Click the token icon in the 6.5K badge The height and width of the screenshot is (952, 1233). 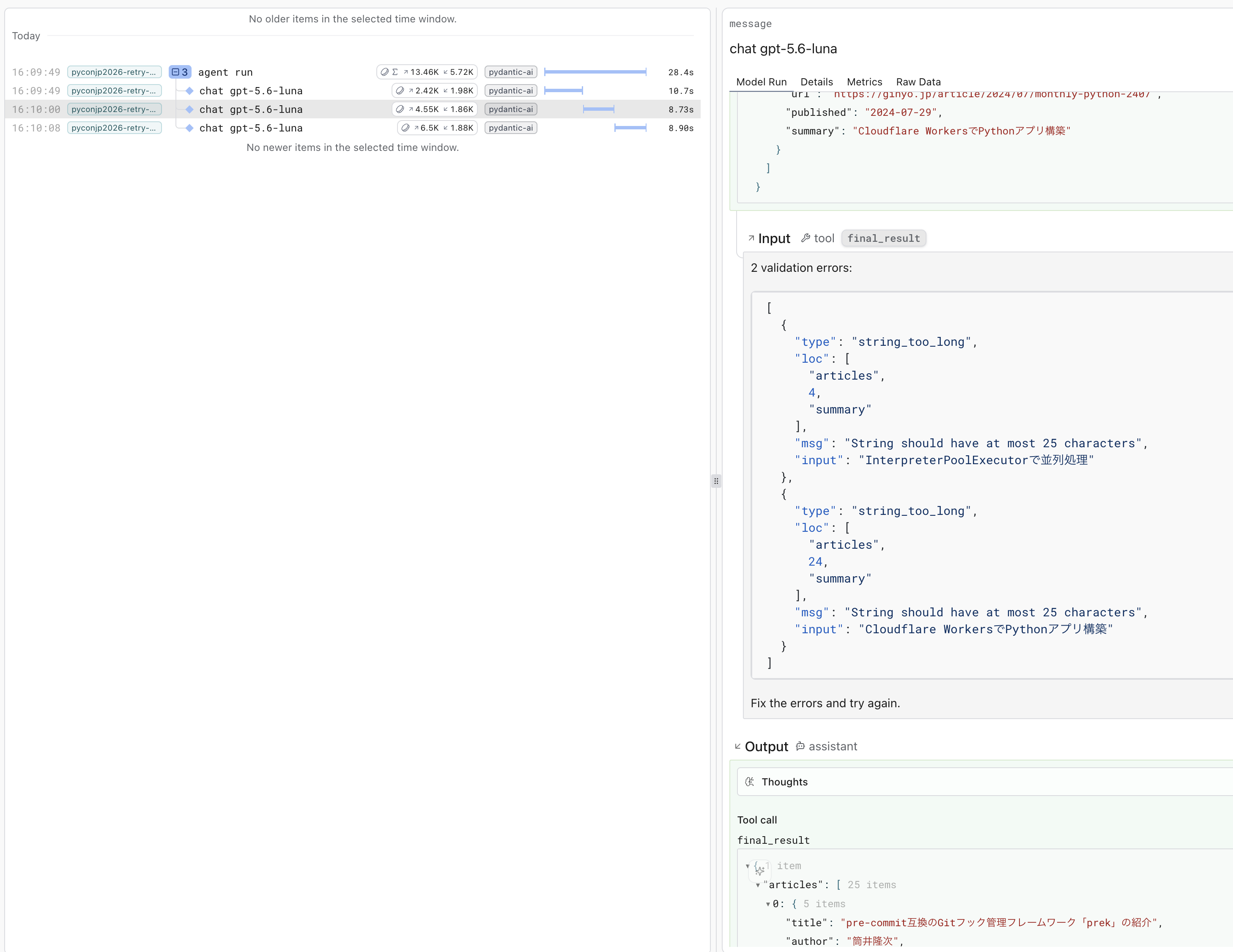(405, 128)
